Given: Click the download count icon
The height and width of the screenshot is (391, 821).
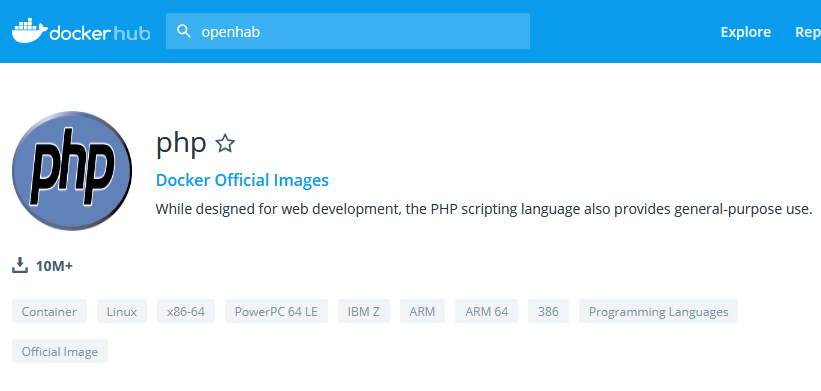Looking at the screenshot, I should point(20,265).
